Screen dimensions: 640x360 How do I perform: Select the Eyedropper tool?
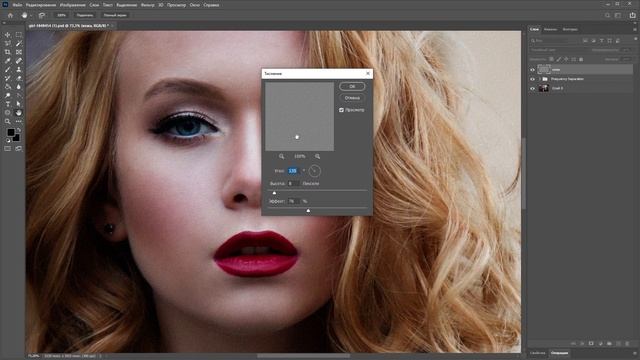[8, 61]
